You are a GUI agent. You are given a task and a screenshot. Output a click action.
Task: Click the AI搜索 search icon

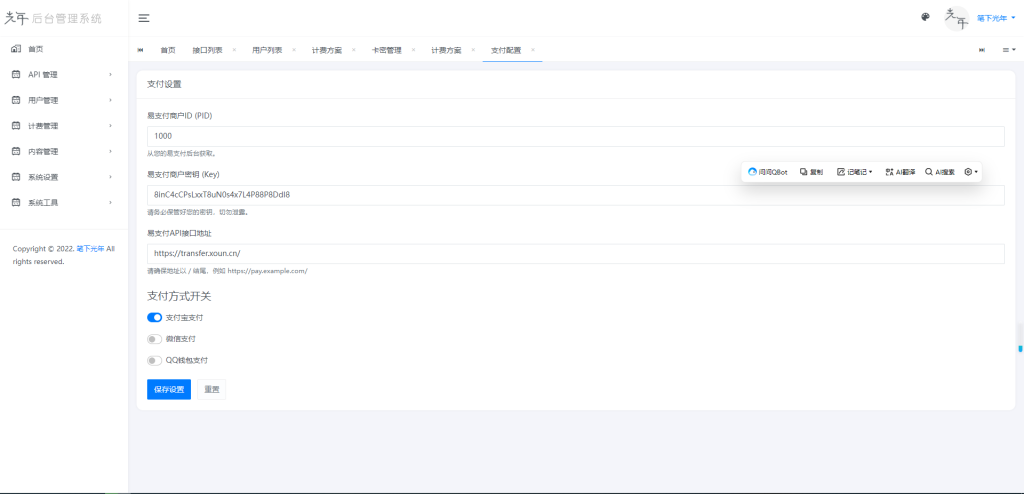click(930, 172)
